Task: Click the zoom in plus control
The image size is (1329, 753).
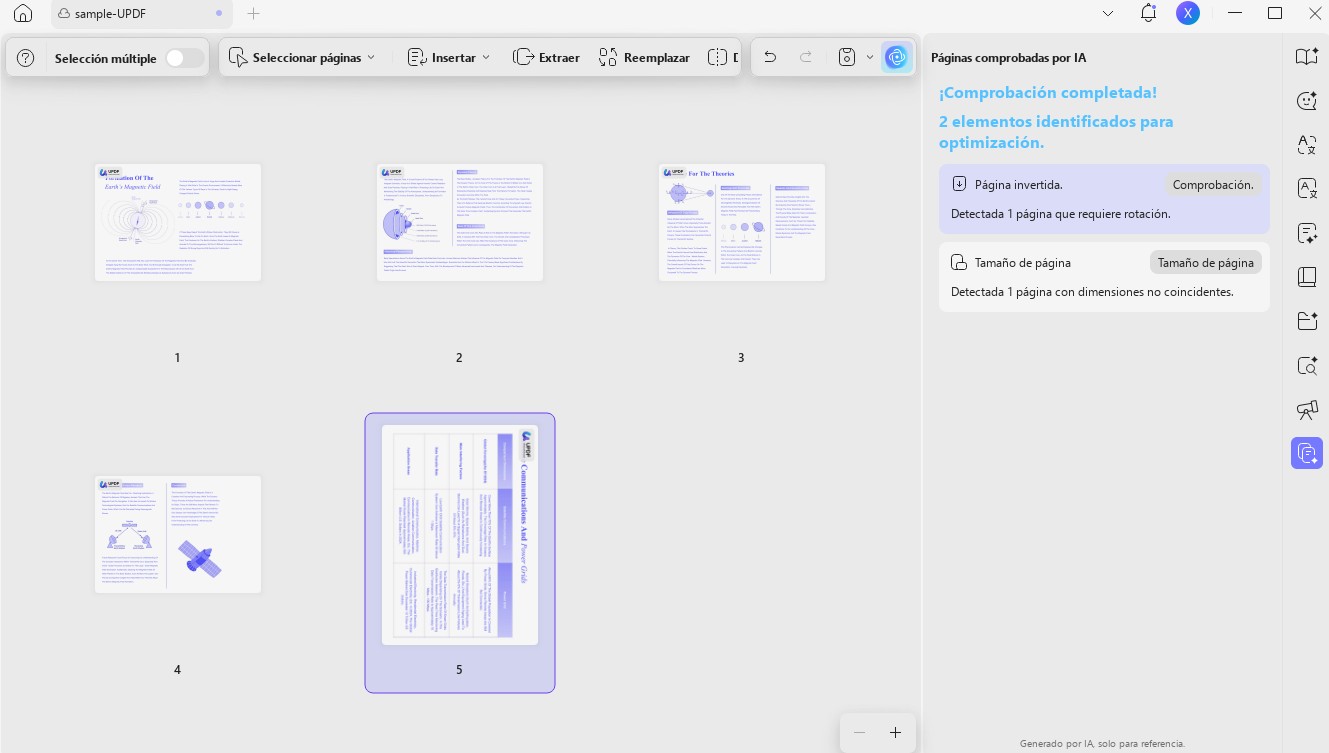Action: point(895,732)
